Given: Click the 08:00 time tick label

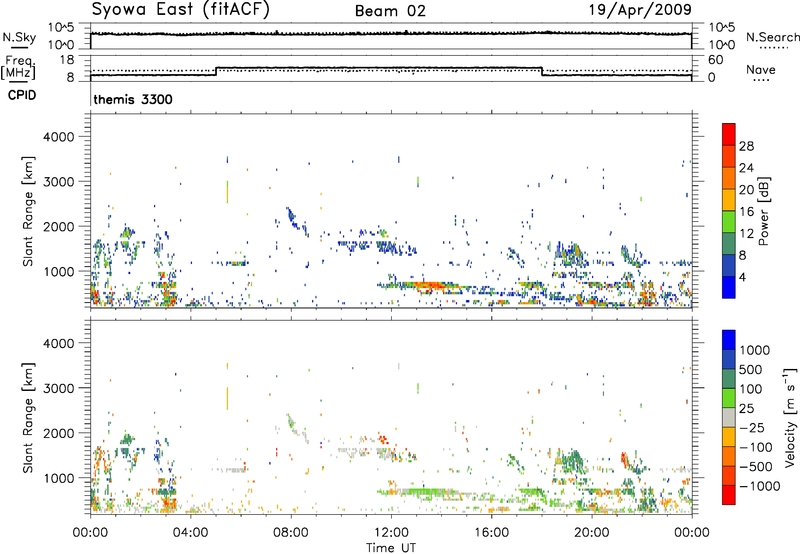Looking at the screenshot, I should 291,533.
